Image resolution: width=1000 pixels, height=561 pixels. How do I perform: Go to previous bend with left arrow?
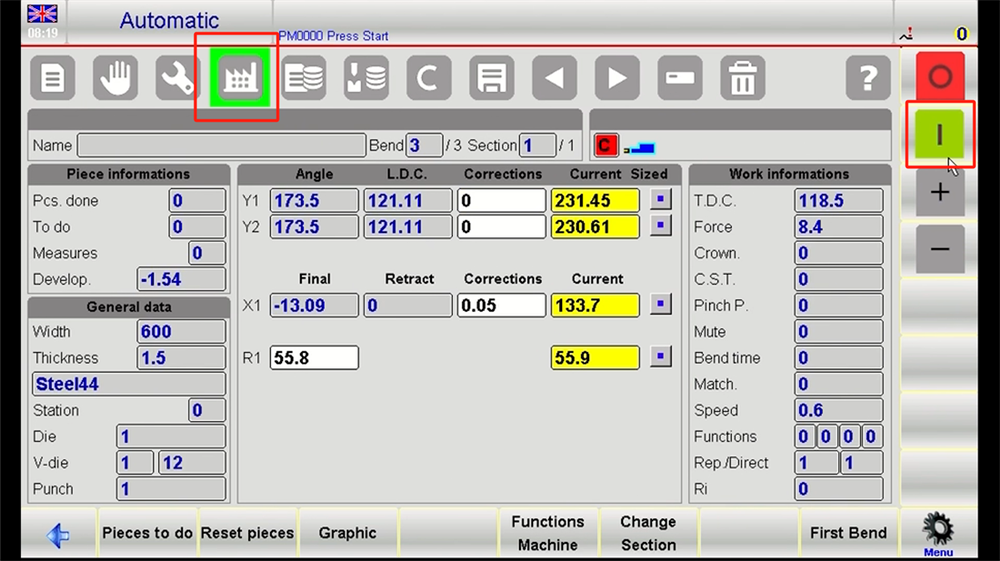point(554,78)
